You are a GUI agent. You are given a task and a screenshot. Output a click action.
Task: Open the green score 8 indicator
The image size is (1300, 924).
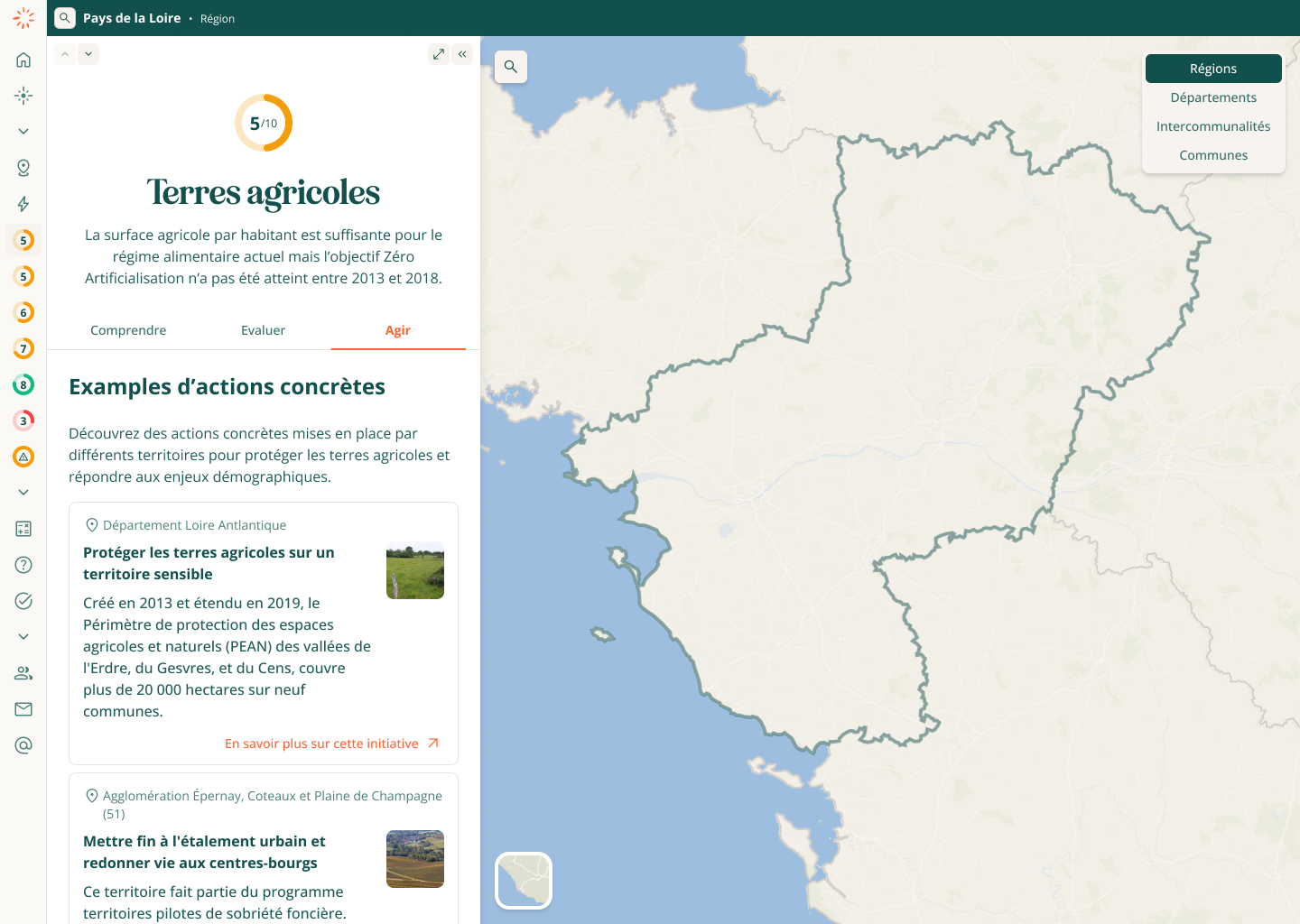pyautogui.click(x=23, y=384)
